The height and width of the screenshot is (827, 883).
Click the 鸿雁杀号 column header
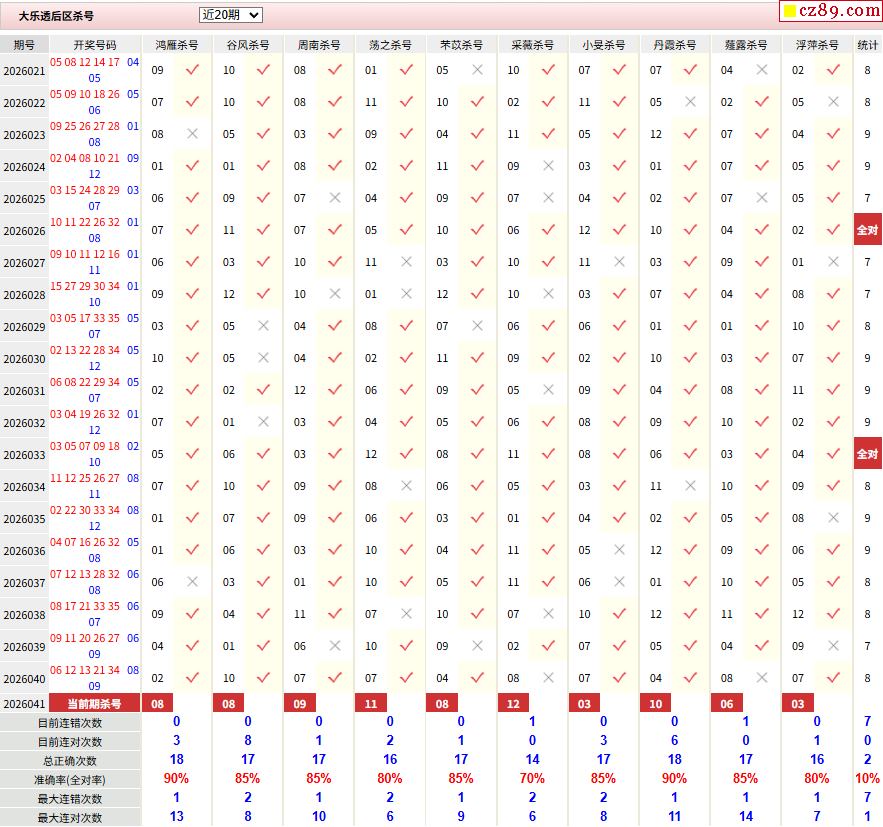click(177, 45)
